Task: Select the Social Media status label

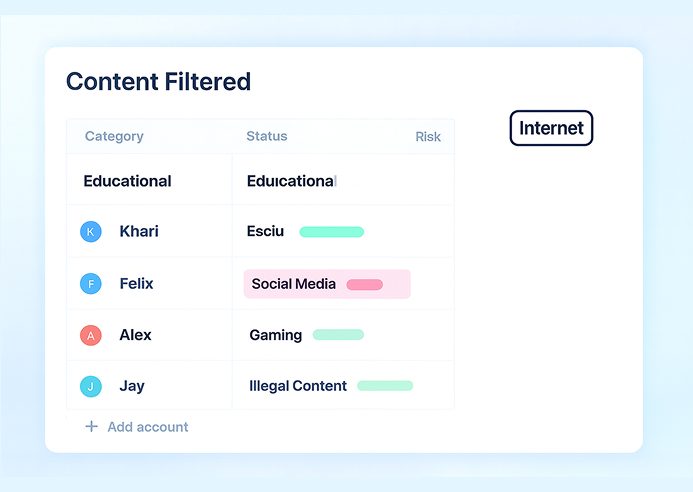Action: tap(294, 284)
